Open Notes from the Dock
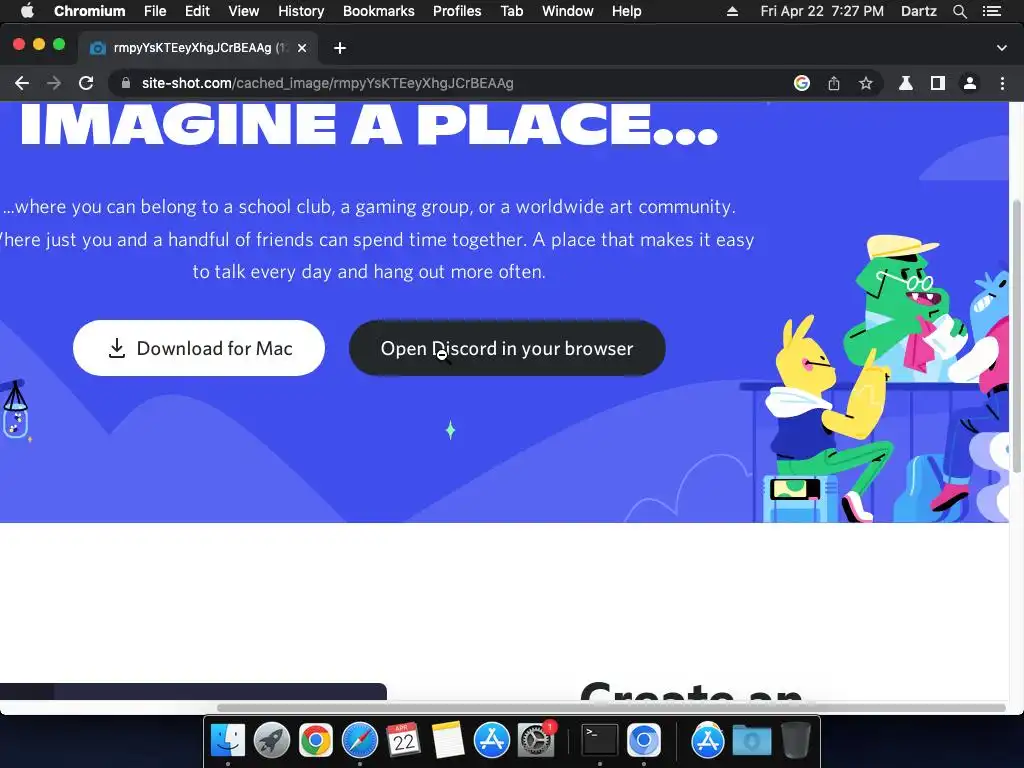This screenshot has height=768, width=1024. [x=447, y=740]
